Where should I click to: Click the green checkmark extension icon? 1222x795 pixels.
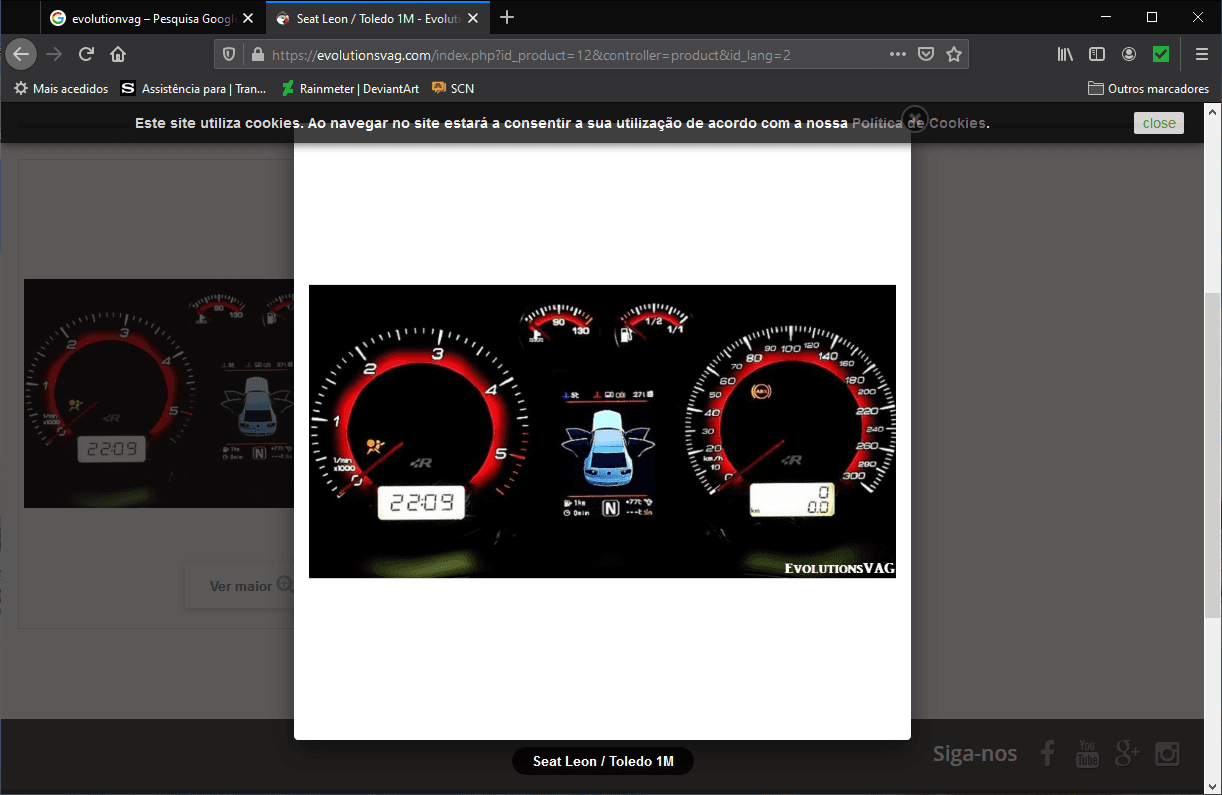click(x=1161, y=54)
